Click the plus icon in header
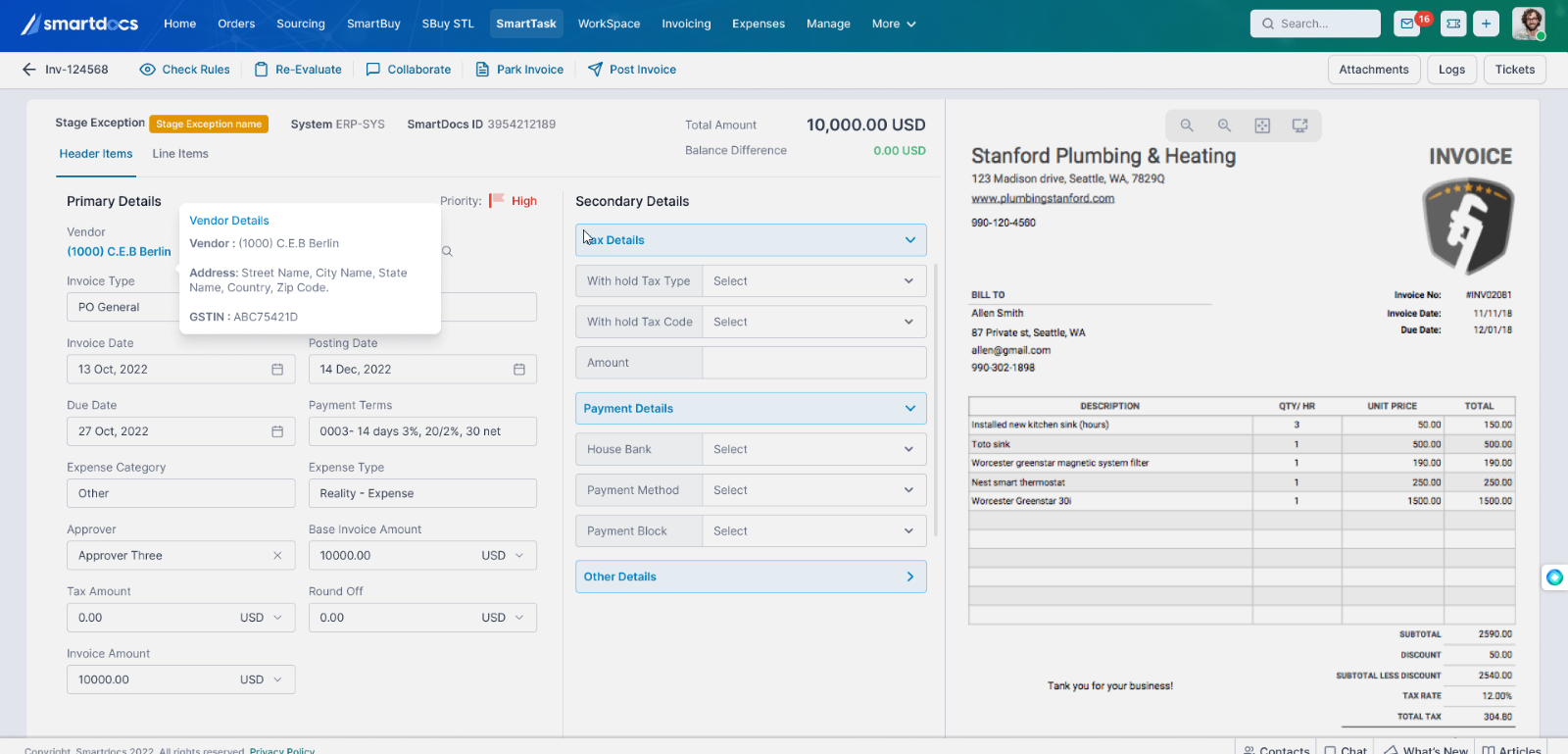Image resolution: width=1568 pixels, height=754 pixels. pyautogui.click(x=1486, y=24)
